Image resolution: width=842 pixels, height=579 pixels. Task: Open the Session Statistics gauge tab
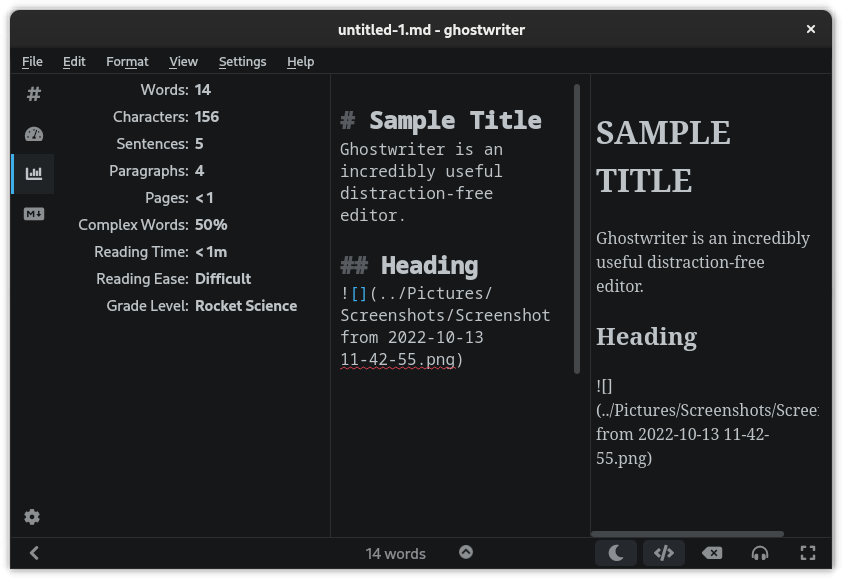[33, 134]
